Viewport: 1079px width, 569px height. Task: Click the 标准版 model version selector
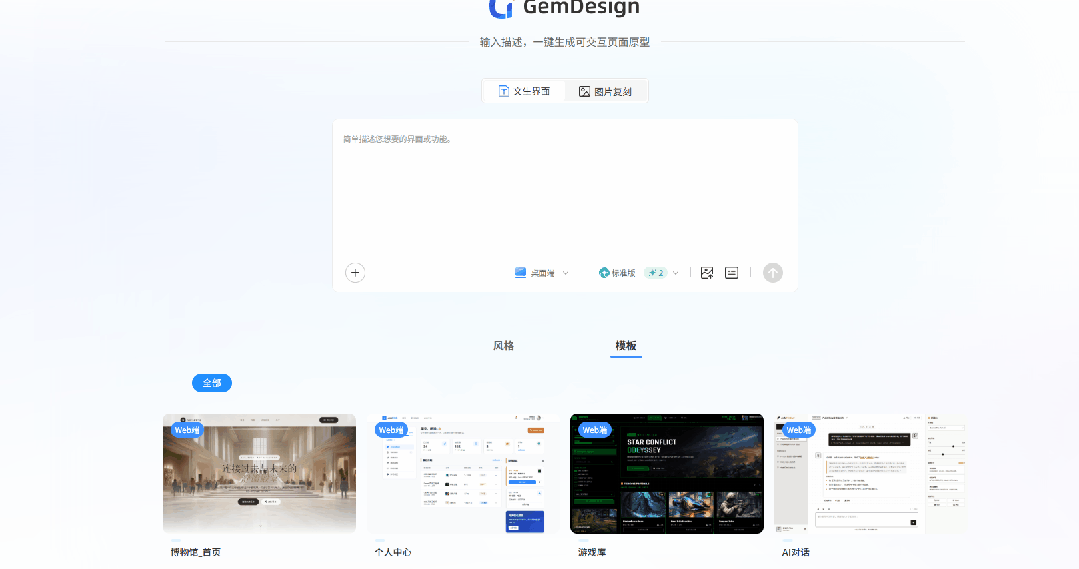click(617, 273)
